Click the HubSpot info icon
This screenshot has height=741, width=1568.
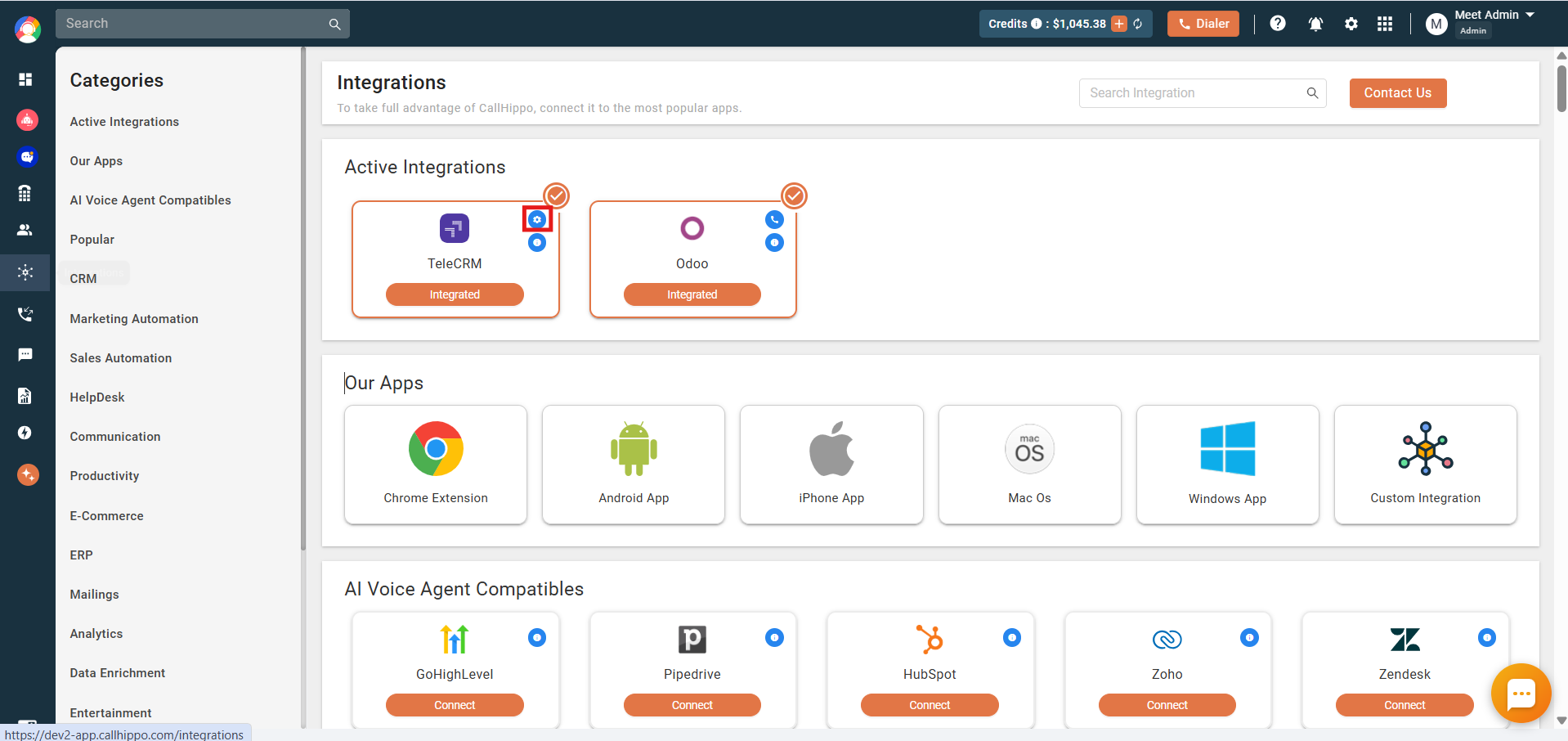pos(1012,638)
